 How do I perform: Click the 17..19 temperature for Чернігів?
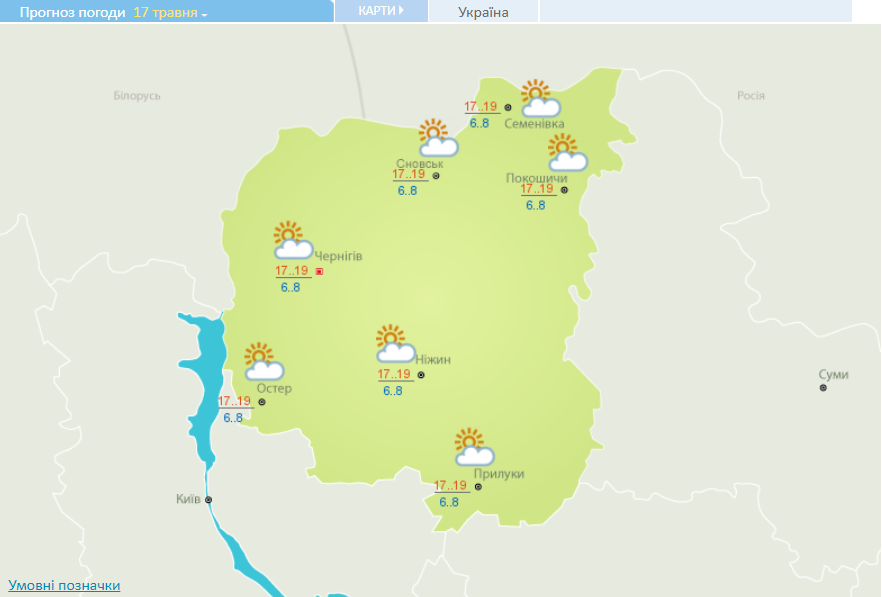[x=291, y=271]
